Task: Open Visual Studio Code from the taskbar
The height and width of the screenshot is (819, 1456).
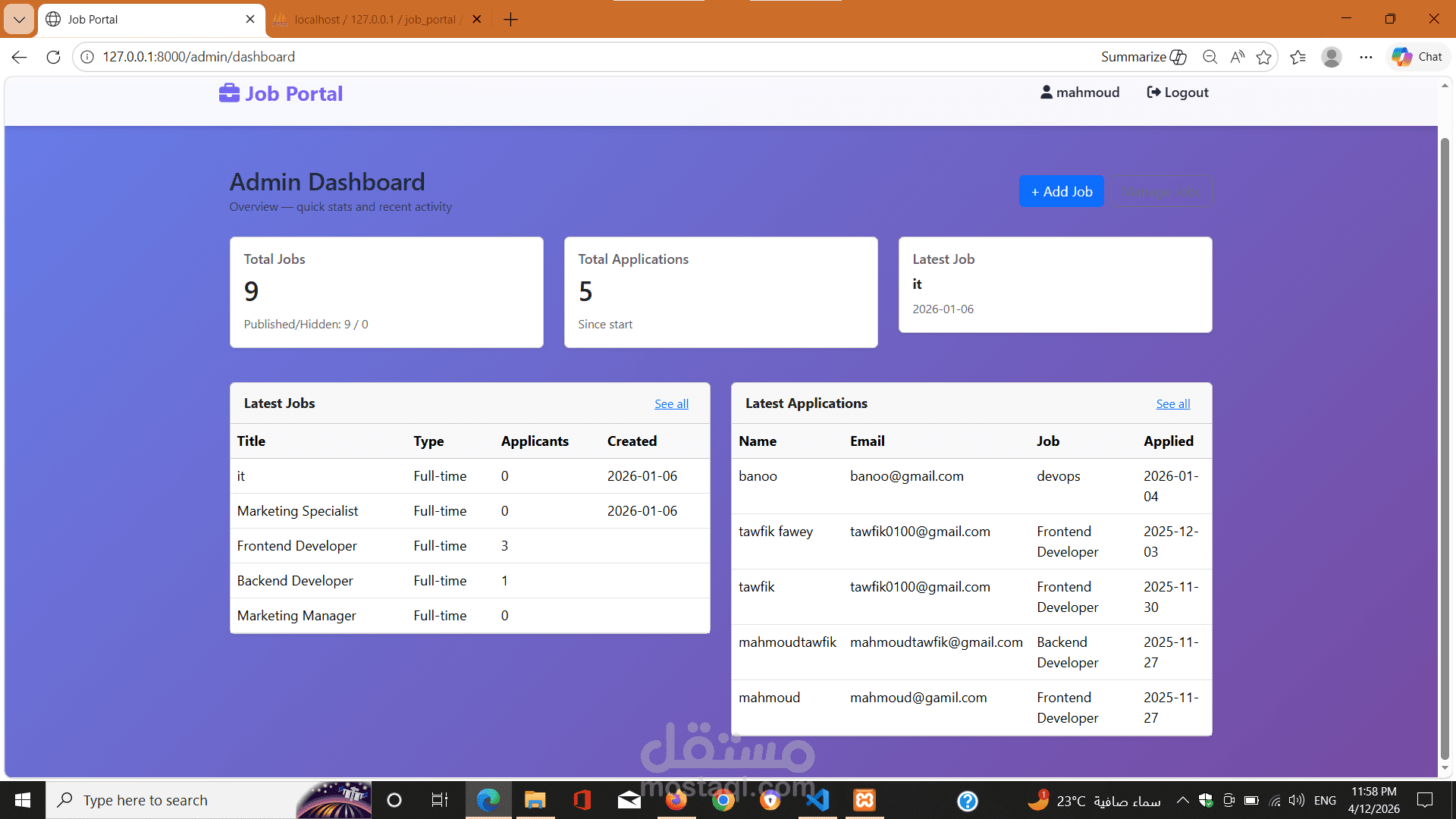Action: pos(817,800)
